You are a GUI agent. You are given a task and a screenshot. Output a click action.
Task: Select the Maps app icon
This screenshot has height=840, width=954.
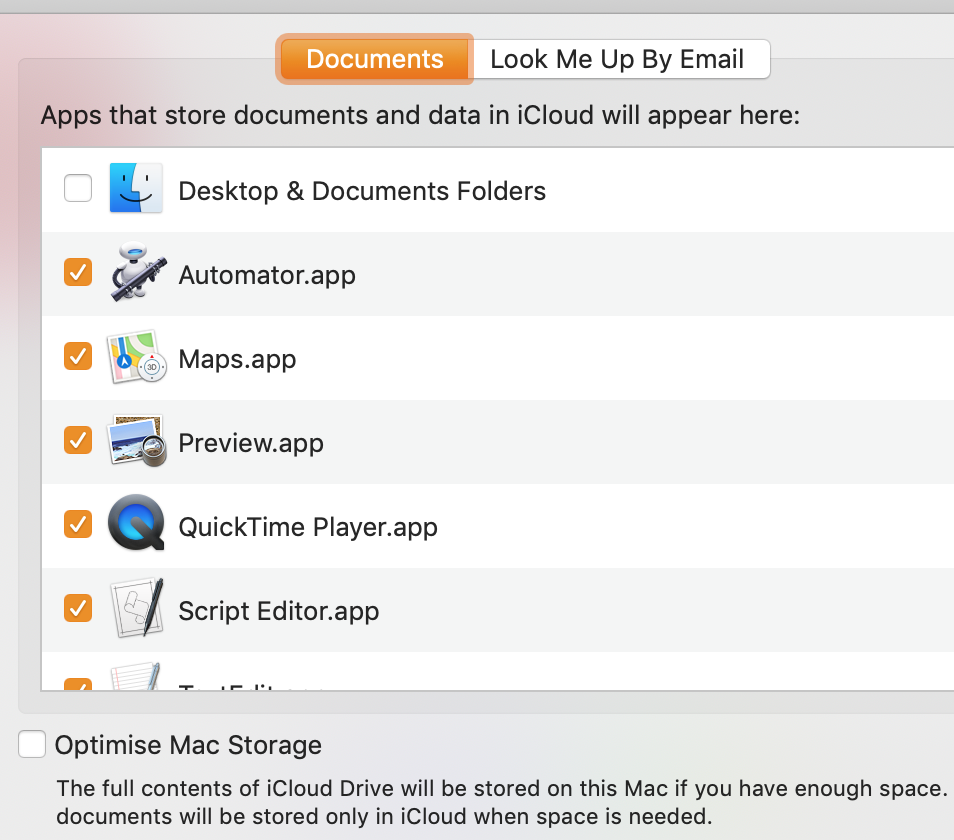pyautogui.click(x=136, y=356)
